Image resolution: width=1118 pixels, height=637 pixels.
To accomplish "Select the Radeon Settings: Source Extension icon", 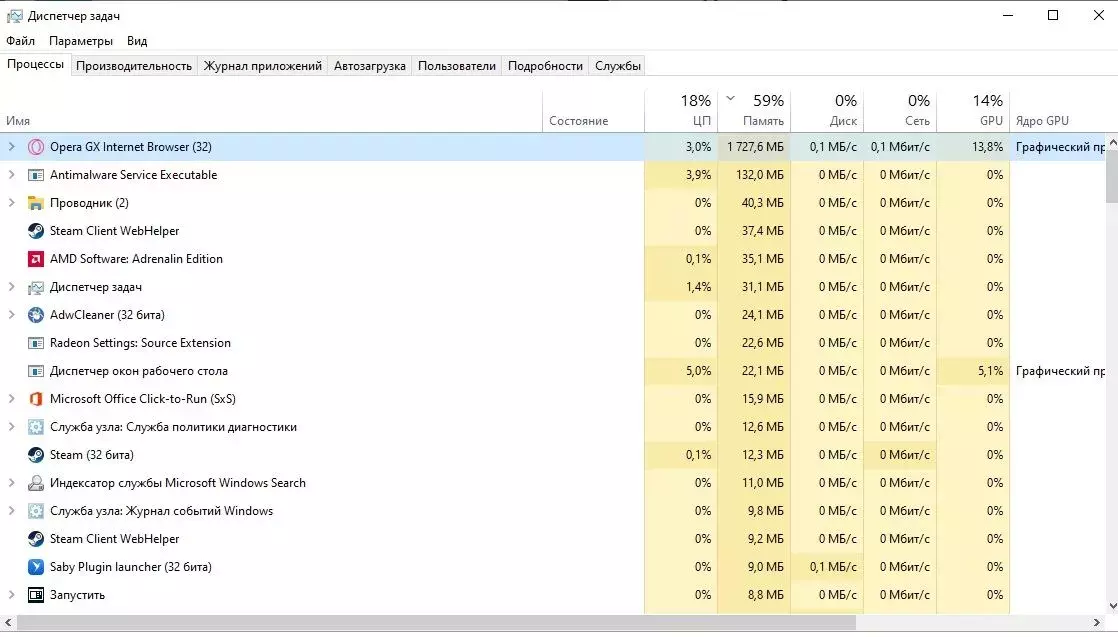I will 36,343.
